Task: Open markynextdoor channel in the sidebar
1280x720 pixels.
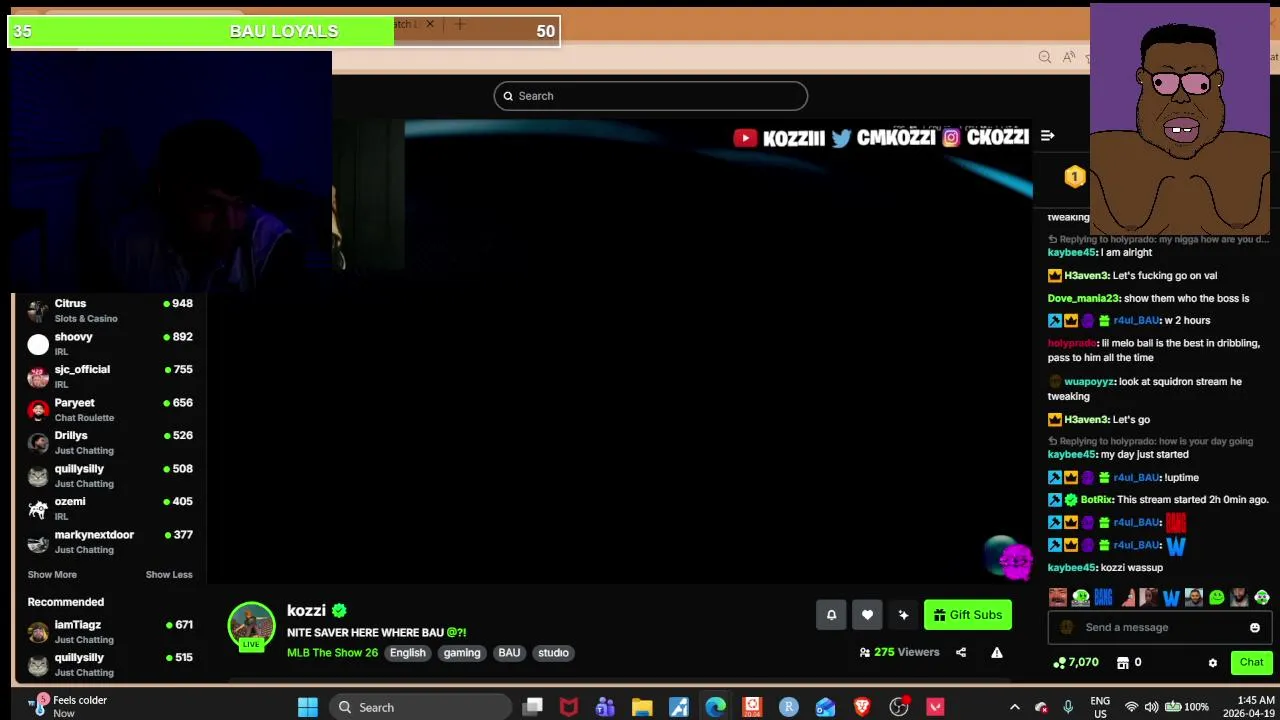Action: tap(110, 542)
